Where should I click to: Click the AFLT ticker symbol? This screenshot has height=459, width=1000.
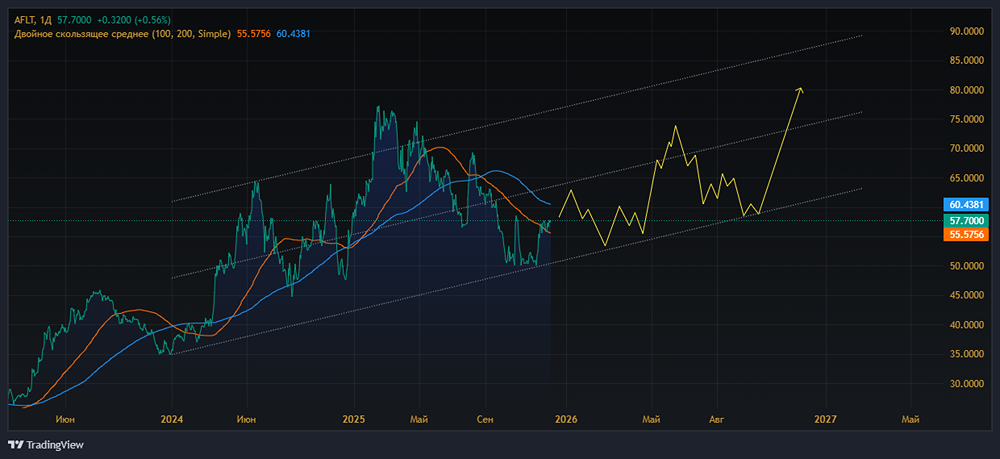pos(26,20)
